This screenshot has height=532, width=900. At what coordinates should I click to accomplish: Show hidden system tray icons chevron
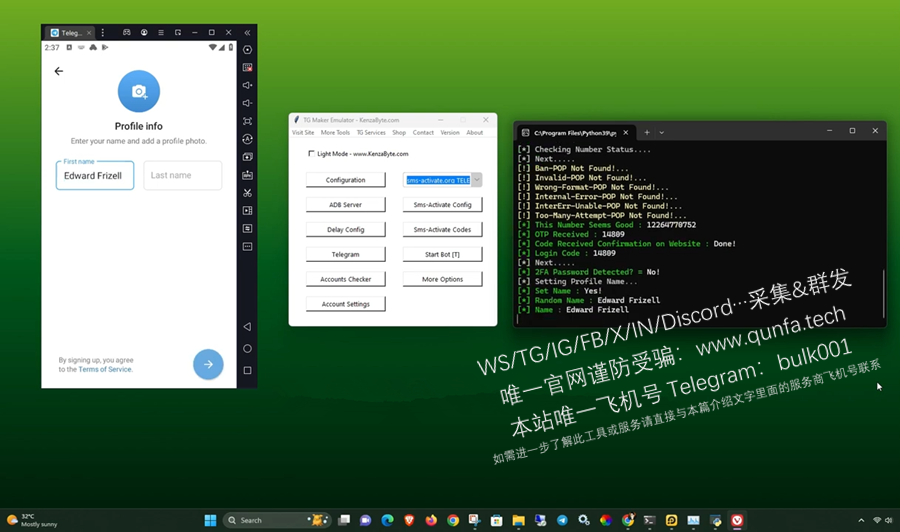tap(861, 521)
